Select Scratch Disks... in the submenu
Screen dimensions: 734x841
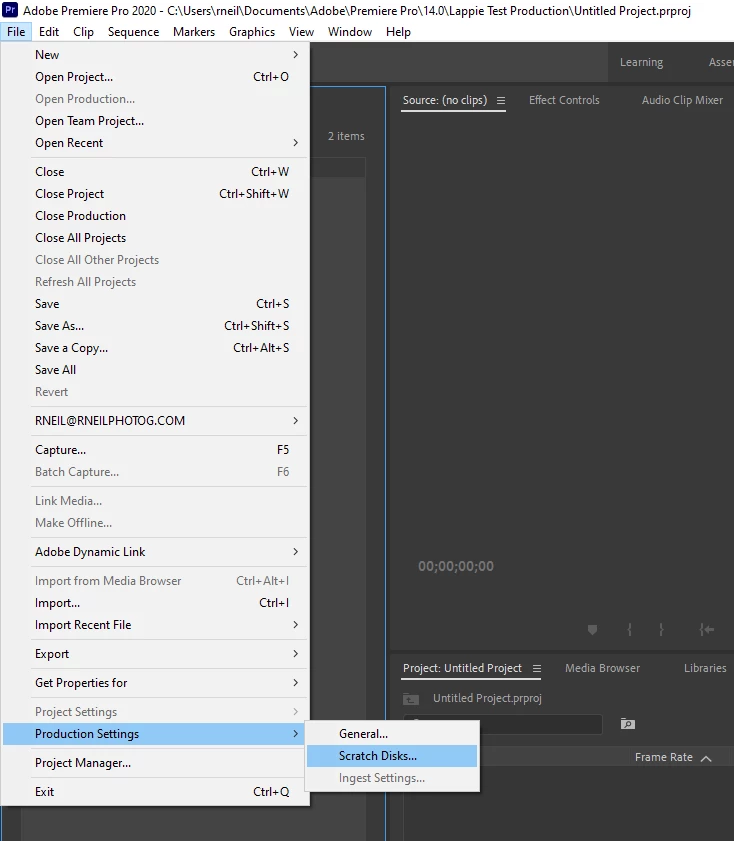point(392,756)
